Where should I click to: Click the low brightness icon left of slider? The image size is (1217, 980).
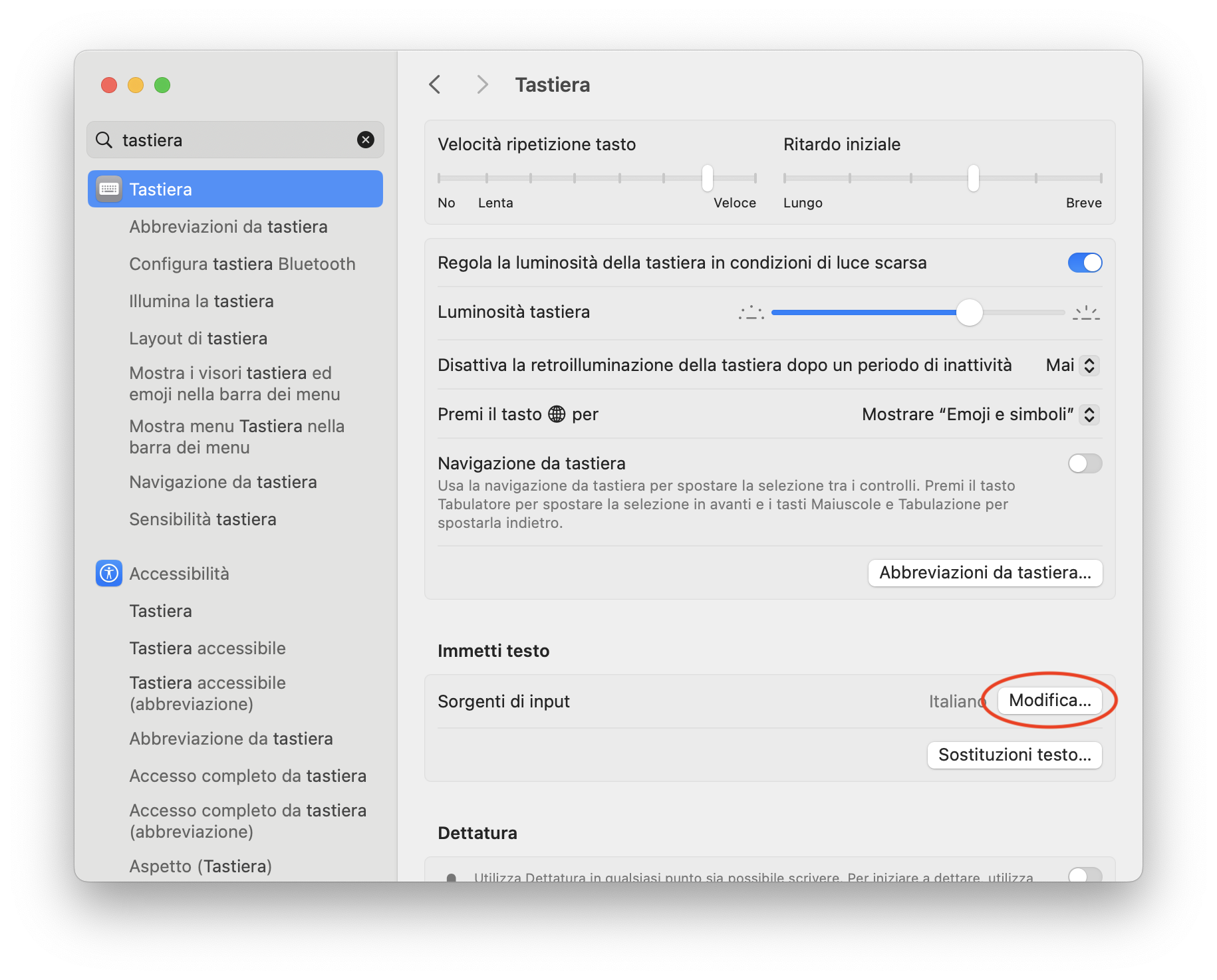[751, 312]
